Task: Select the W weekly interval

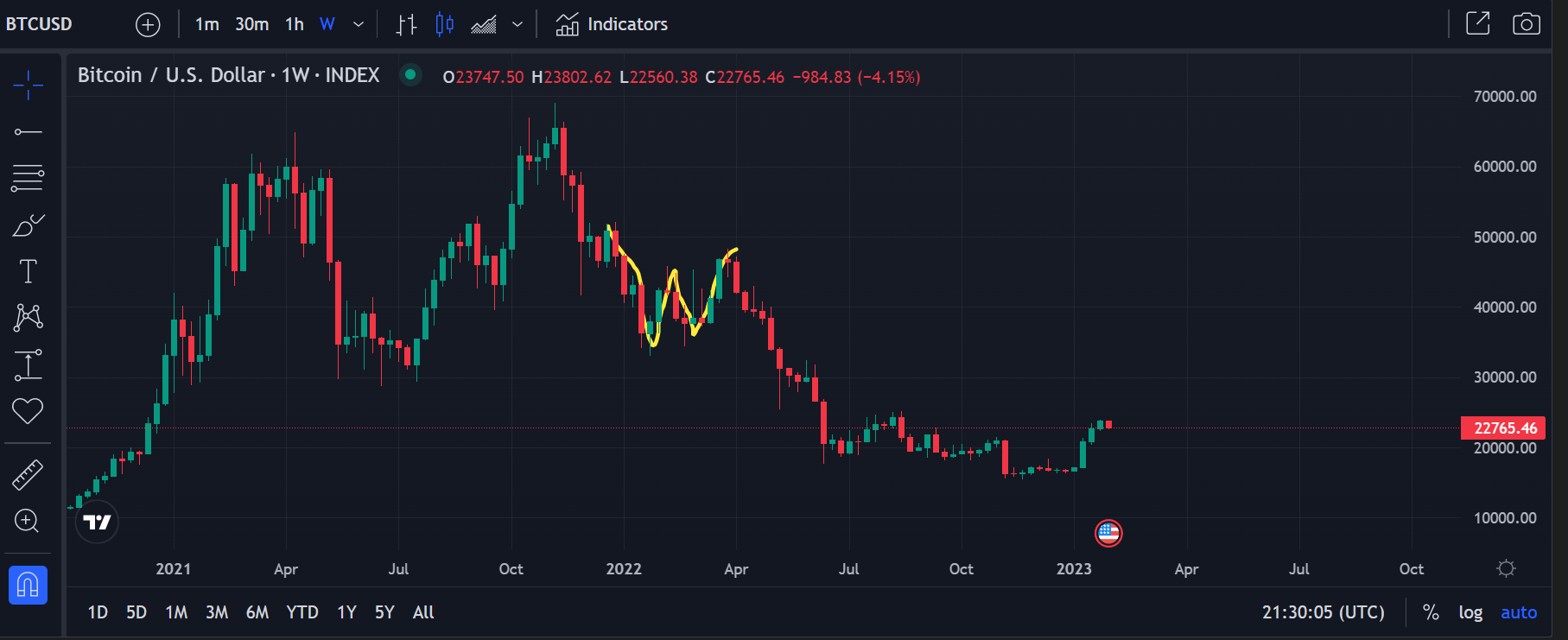Action: tap(327, 24)
